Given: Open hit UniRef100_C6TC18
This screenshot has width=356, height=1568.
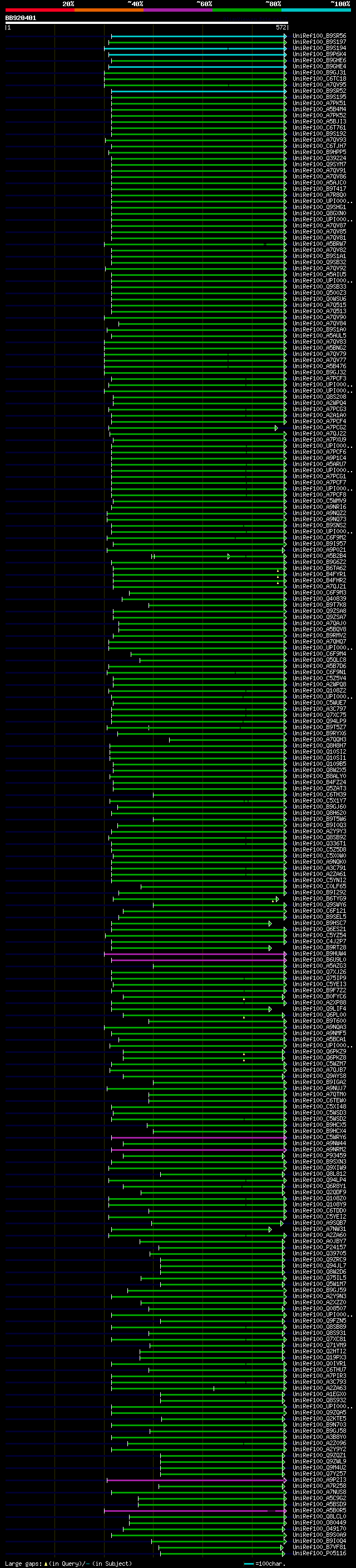Looking at the screenshot, I should pyautogui.click(x=319, y=78).
